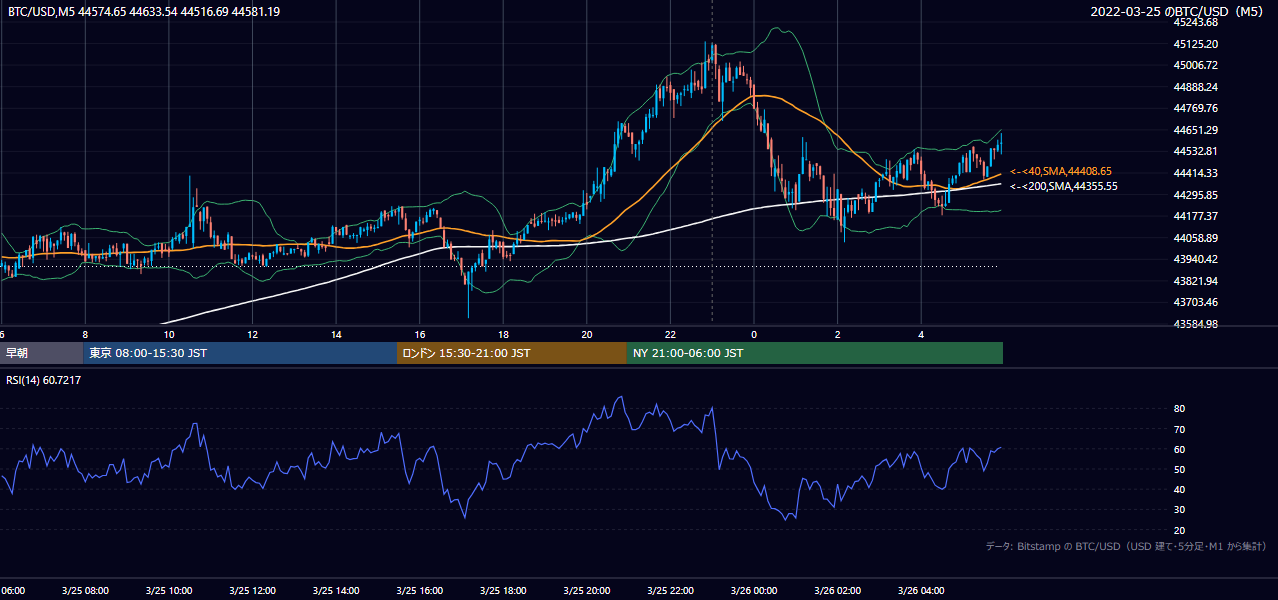Click the 3/25 22:00 date axis label
Viewport: 1278px width, 600px height.
[670, 591]
